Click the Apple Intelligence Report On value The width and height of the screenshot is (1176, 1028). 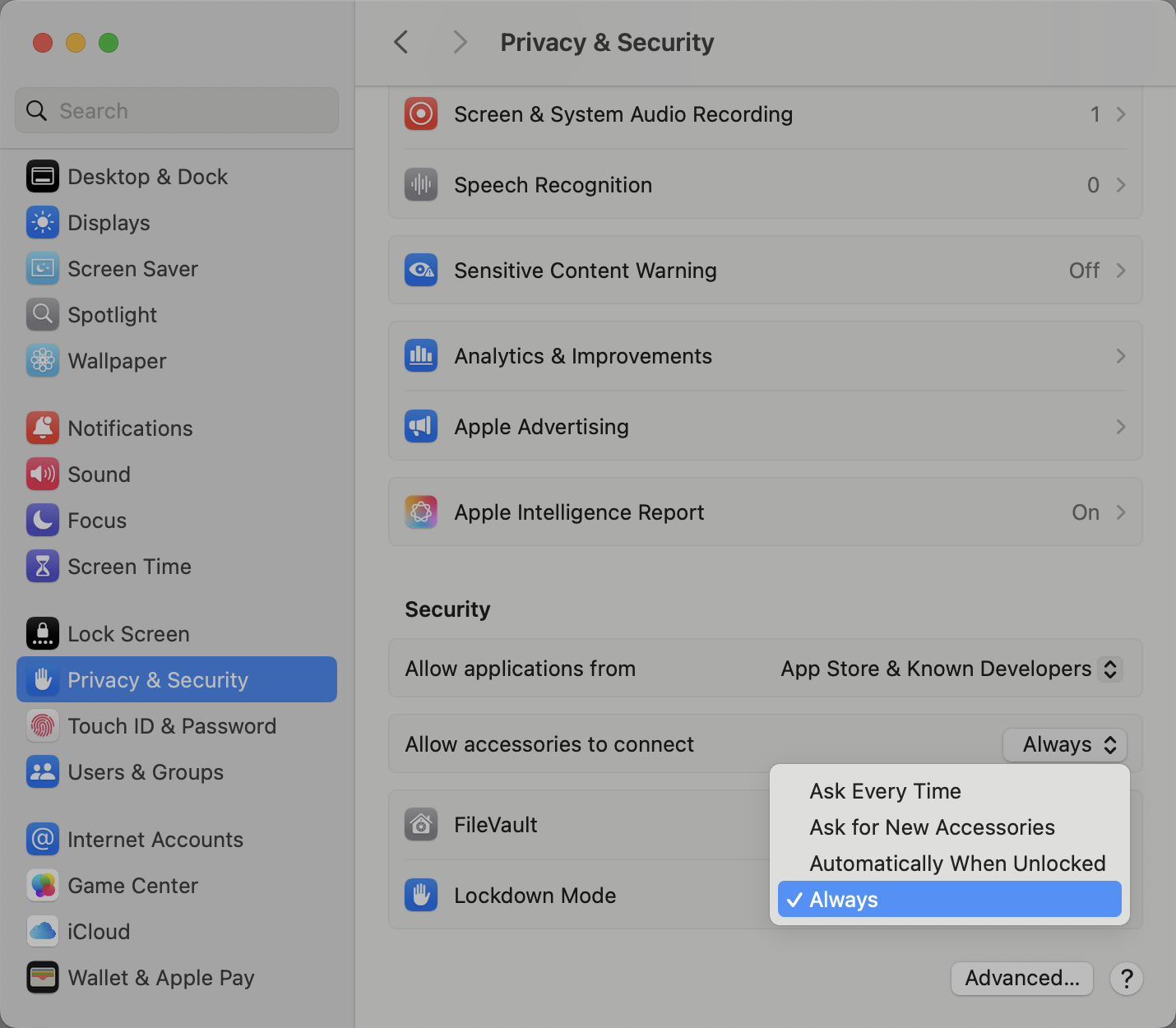pos(1086,512)
